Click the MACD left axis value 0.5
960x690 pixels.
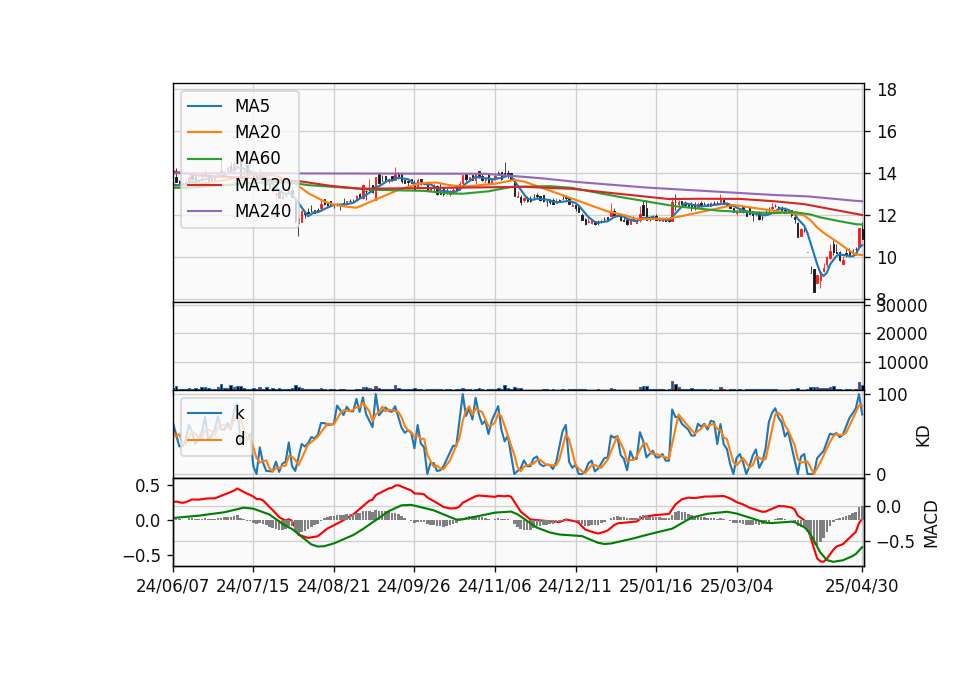pyautogui.click(x=147, y=486)
